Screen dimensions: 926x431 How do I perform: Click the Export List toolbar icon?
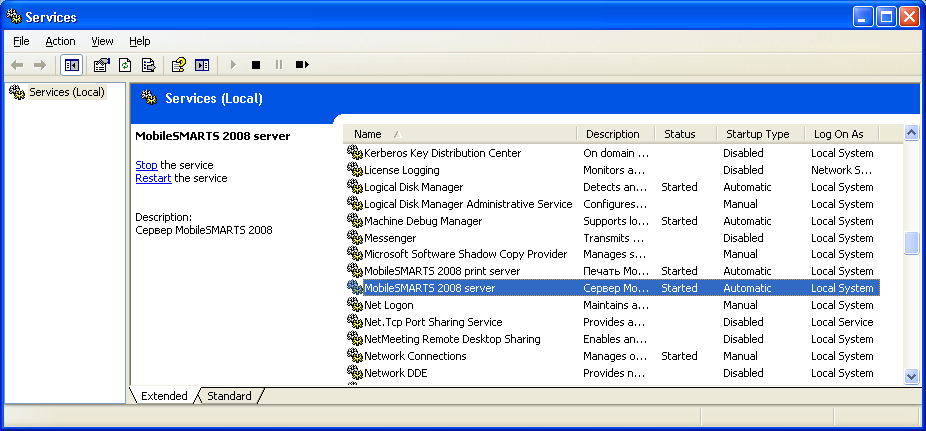(x=148, y=64)
